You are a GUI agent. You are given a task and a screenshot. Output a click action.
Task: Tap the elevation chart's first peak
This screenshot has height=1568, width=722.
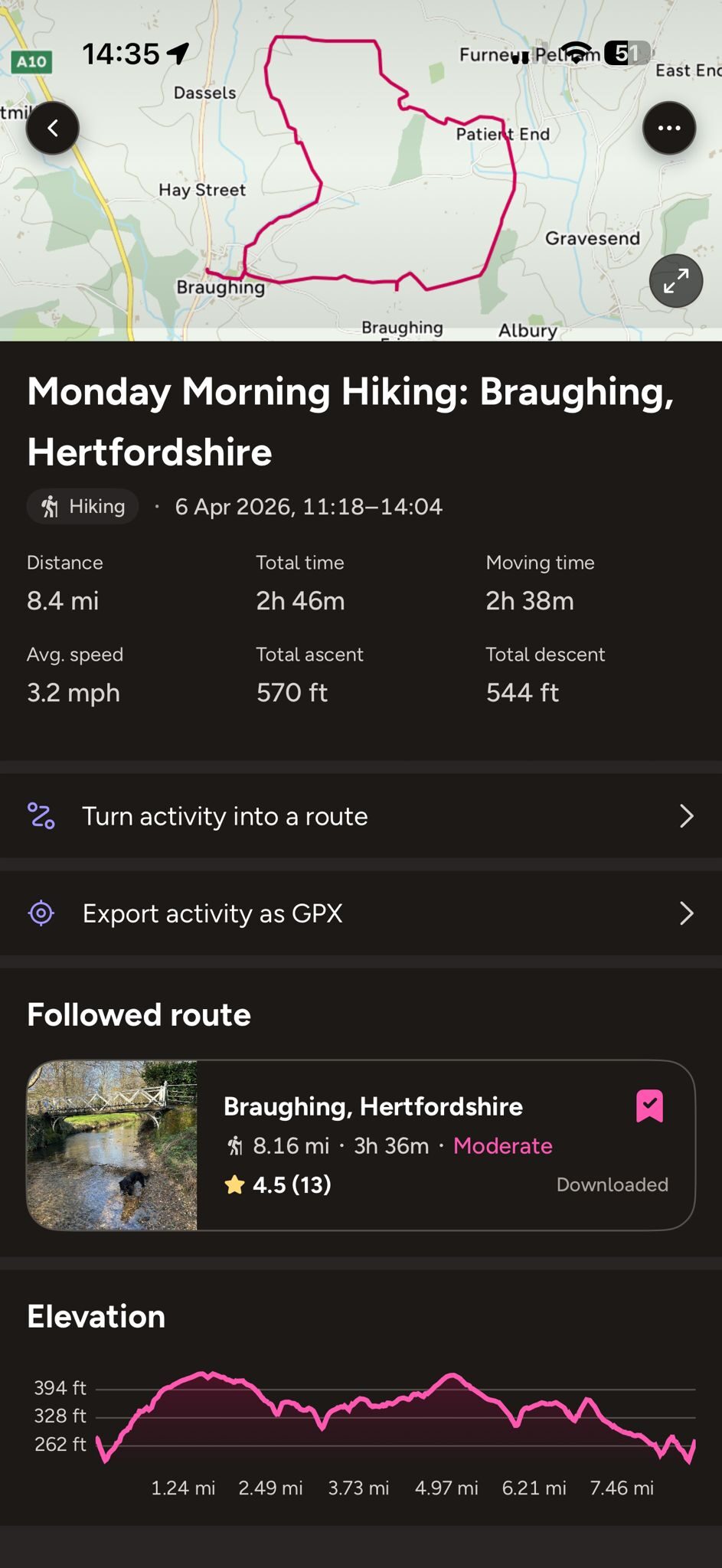point(205,1375)
